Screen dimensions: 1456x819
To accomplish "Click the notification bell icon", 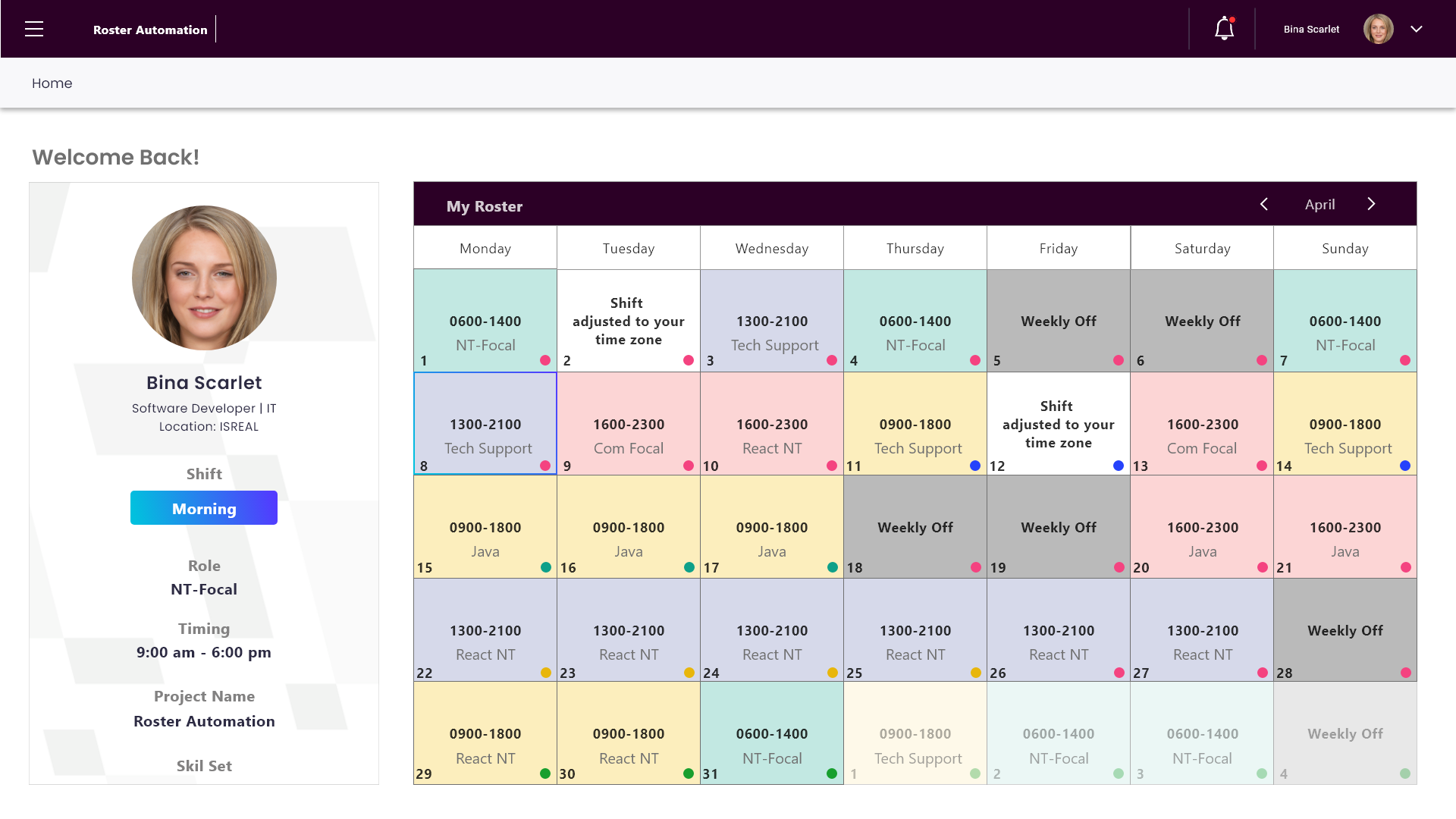I will [1224, 29].
